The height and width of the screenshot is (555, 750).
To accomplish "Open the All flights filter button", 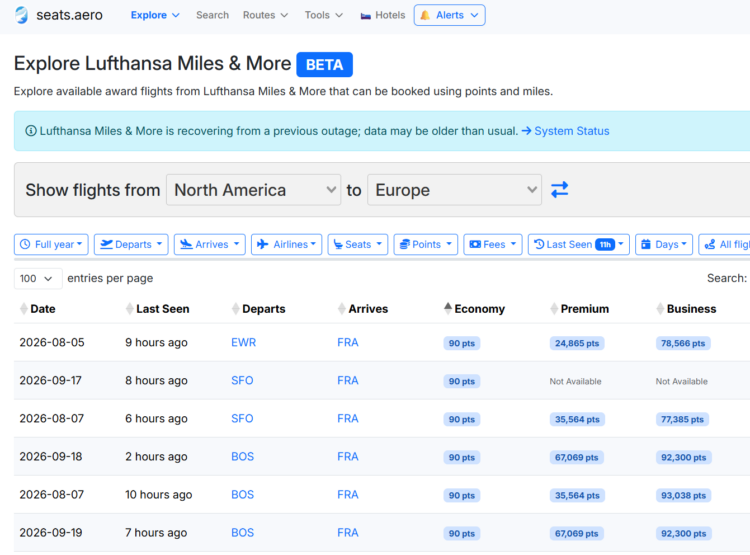I will pos(724,244).
